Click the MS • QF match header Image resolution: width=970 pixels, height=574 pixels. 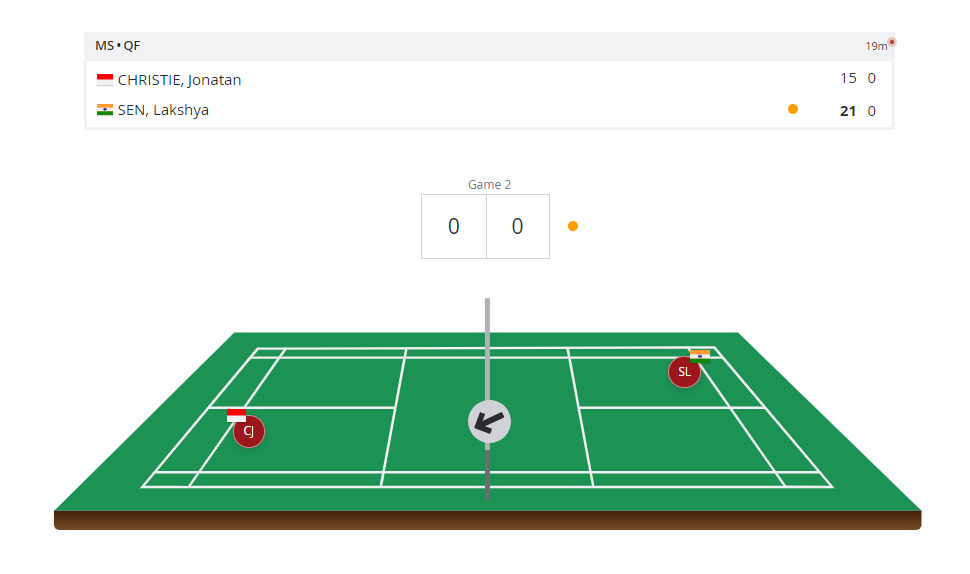[118, 45]
